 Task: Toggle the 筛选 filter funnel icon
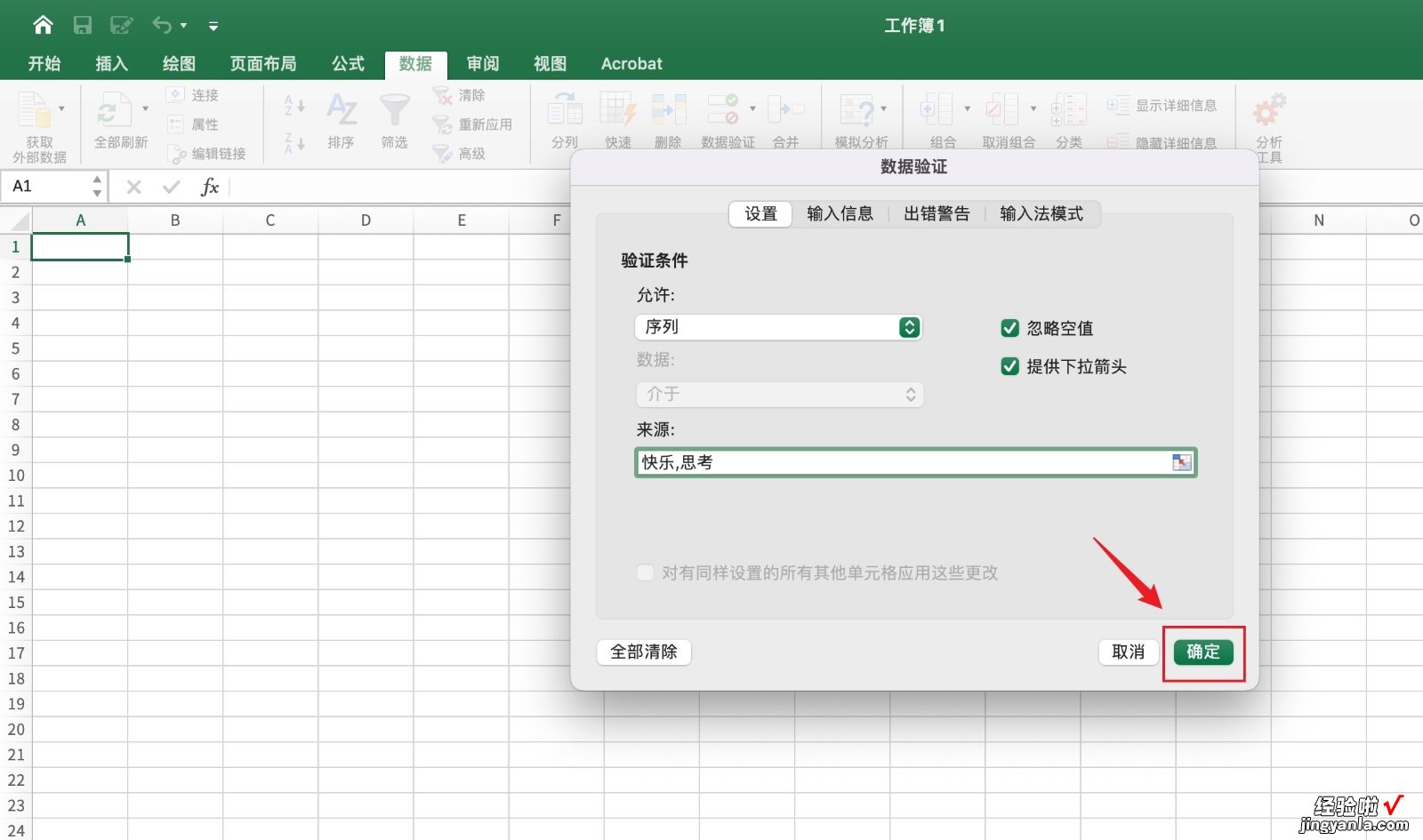pos(394,111)
